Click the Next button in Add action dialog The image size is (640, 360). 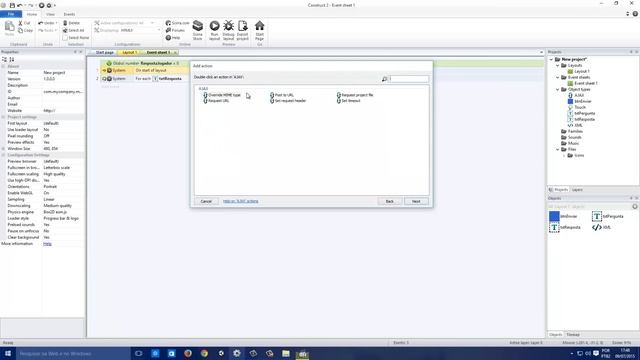pos(416,201)
